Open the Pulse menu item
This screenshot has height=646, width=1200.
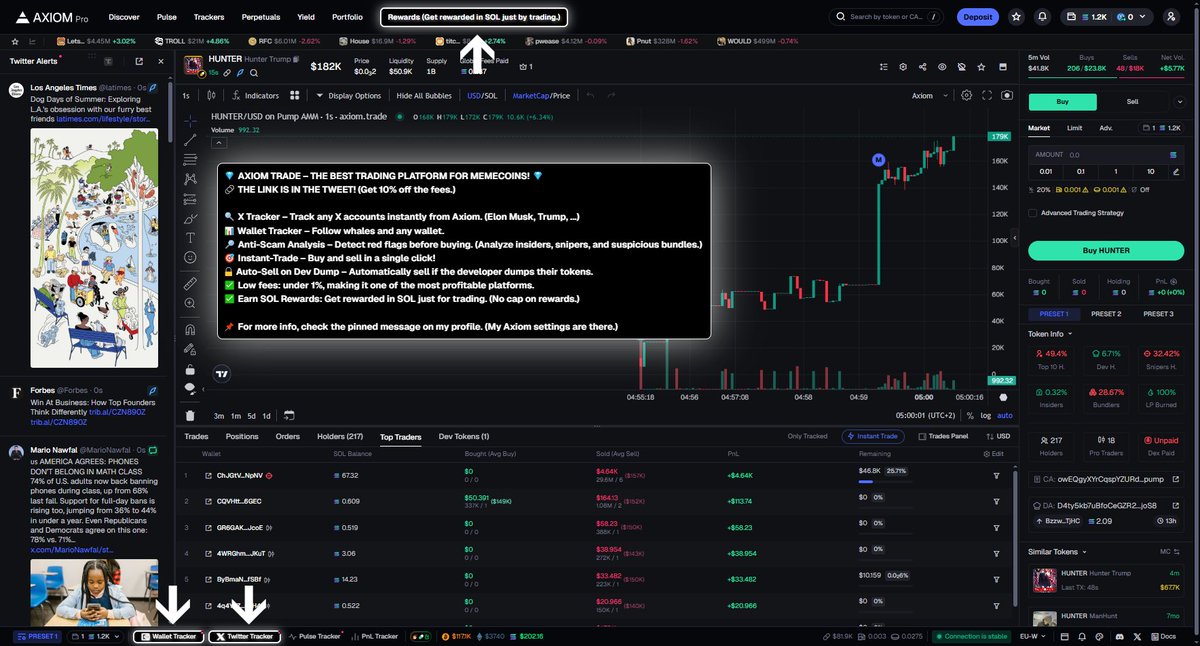pyautogui.click(x=167, y=17)
